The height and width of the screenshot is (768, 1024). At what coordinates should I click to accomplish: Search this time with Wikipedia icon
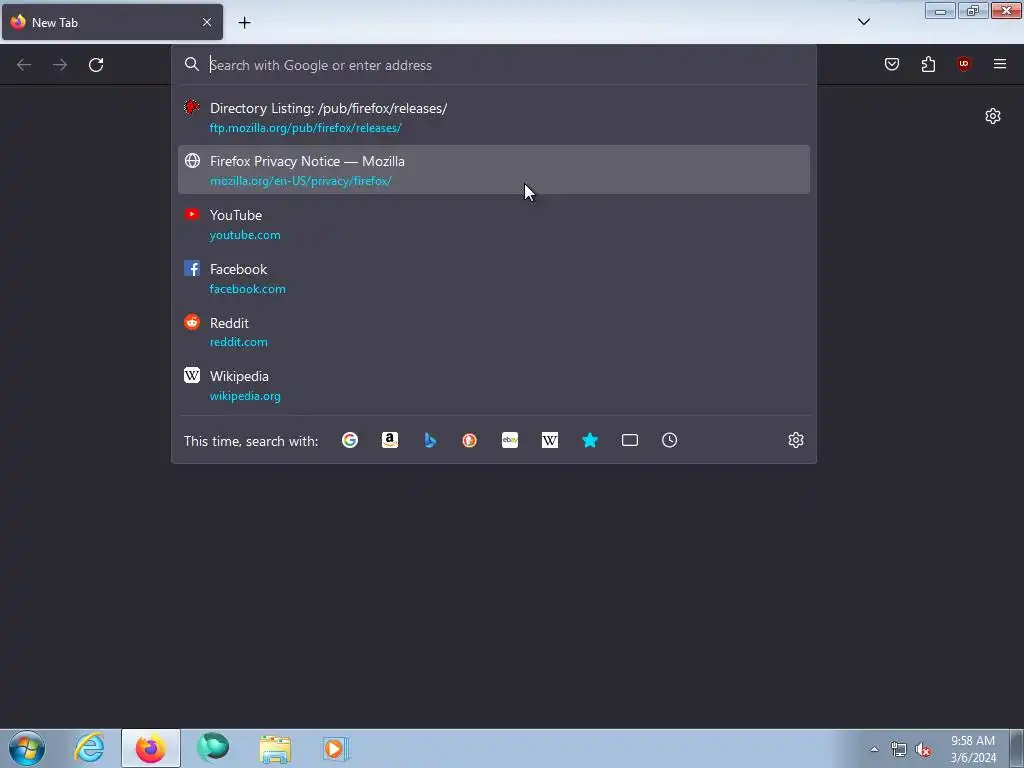coord(550,440)
